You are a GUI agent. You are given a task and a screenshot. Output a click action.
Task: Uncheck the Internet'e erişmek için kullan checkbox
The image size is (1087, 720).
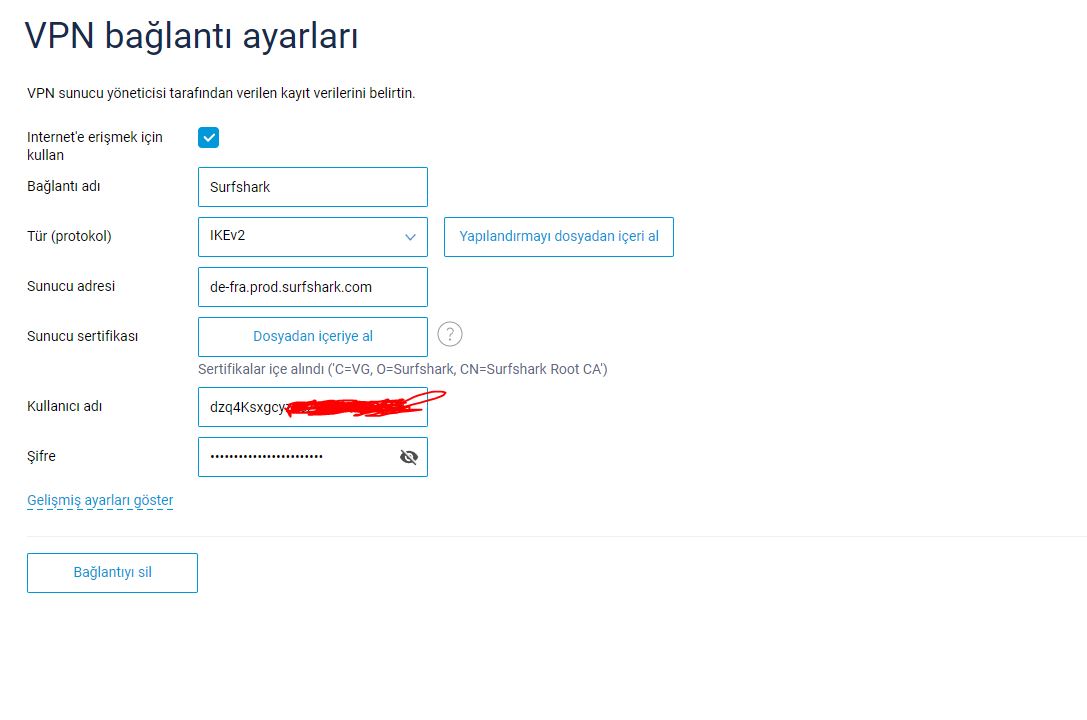coord(209,137)
